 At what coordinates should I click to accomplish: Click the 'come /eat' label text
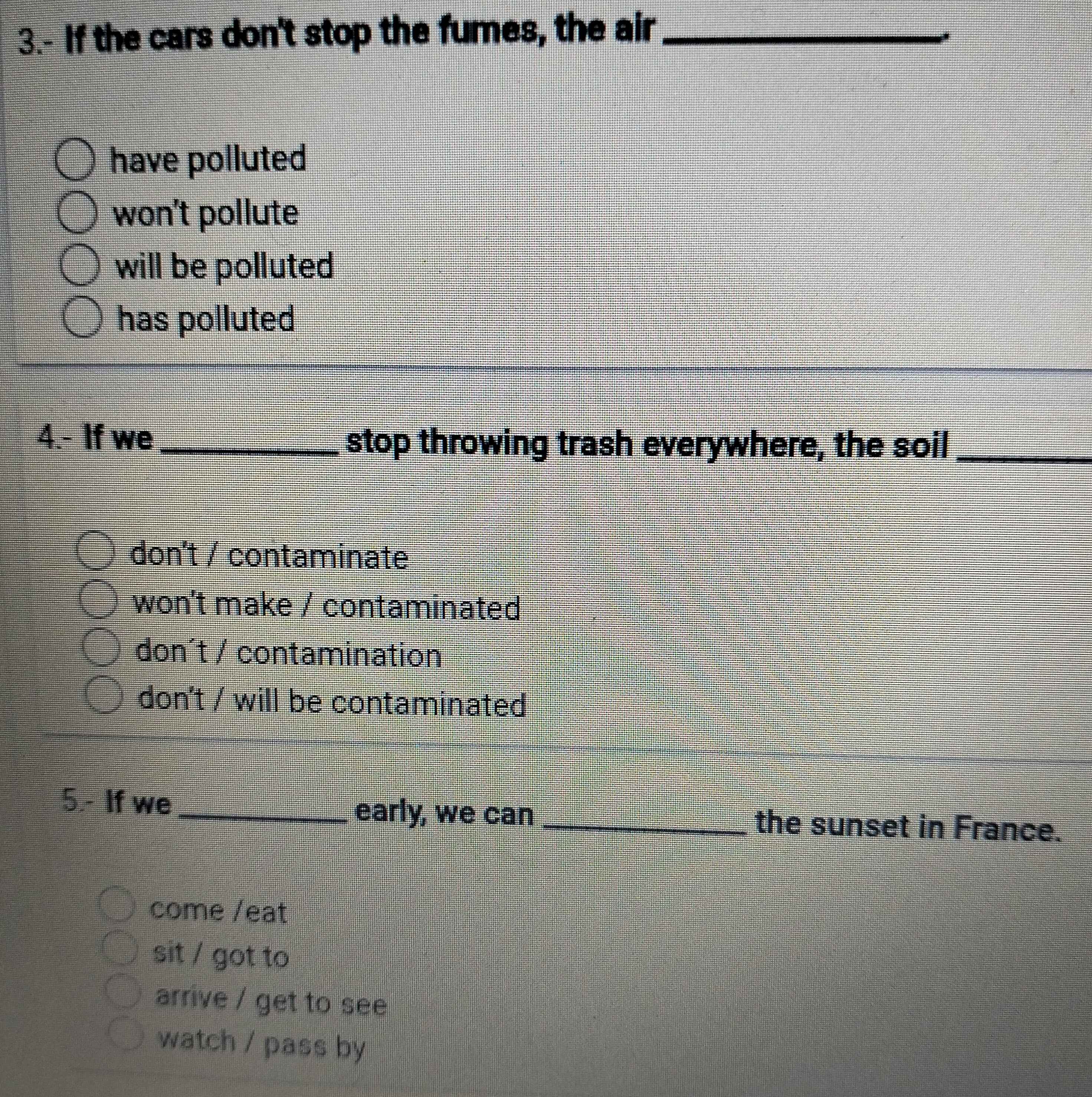pos(218,912)
